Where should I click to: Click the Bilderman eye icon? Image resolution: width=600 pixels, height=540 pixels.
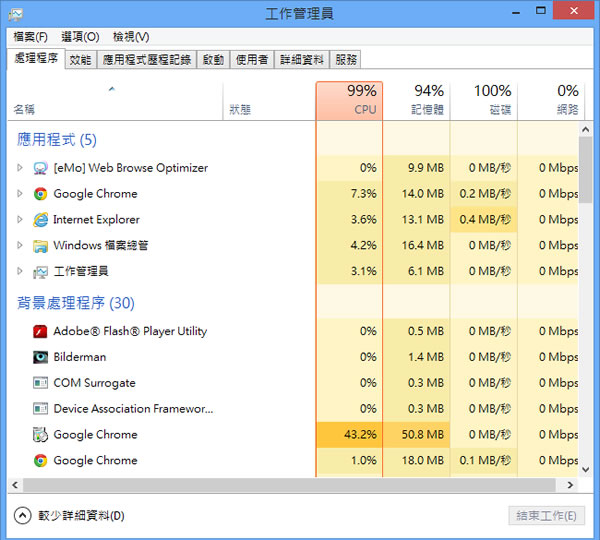pyautogui.click(x=40, y=357)
